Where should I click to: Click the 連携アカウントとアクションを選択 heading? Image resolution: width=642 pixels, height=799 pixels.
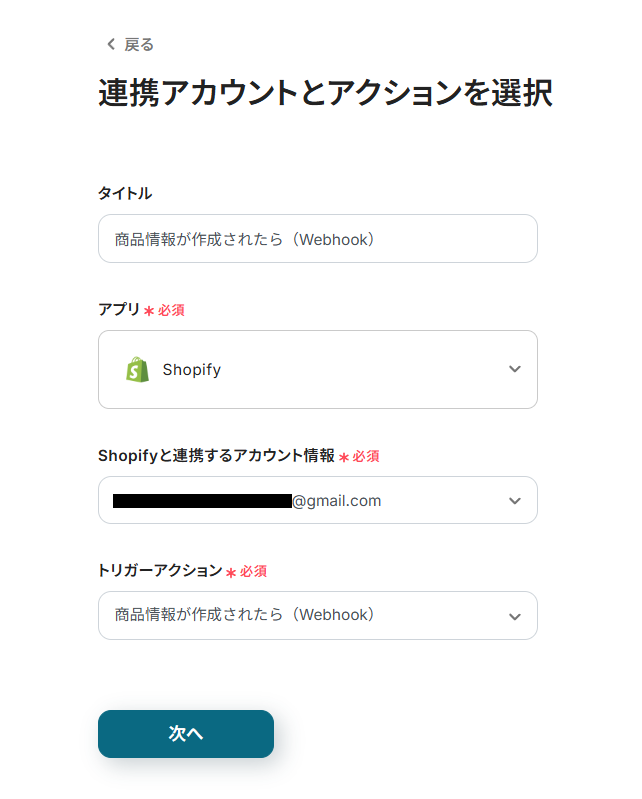click(x=325, y=94)
